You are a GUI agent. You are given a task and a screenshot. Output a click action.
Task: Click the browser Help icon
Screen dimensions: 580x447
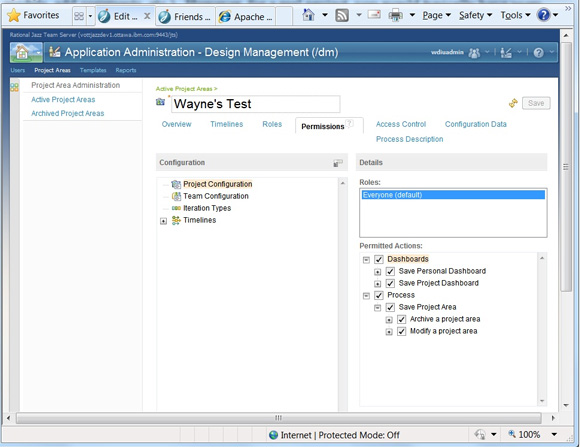(x=544, y=15)
